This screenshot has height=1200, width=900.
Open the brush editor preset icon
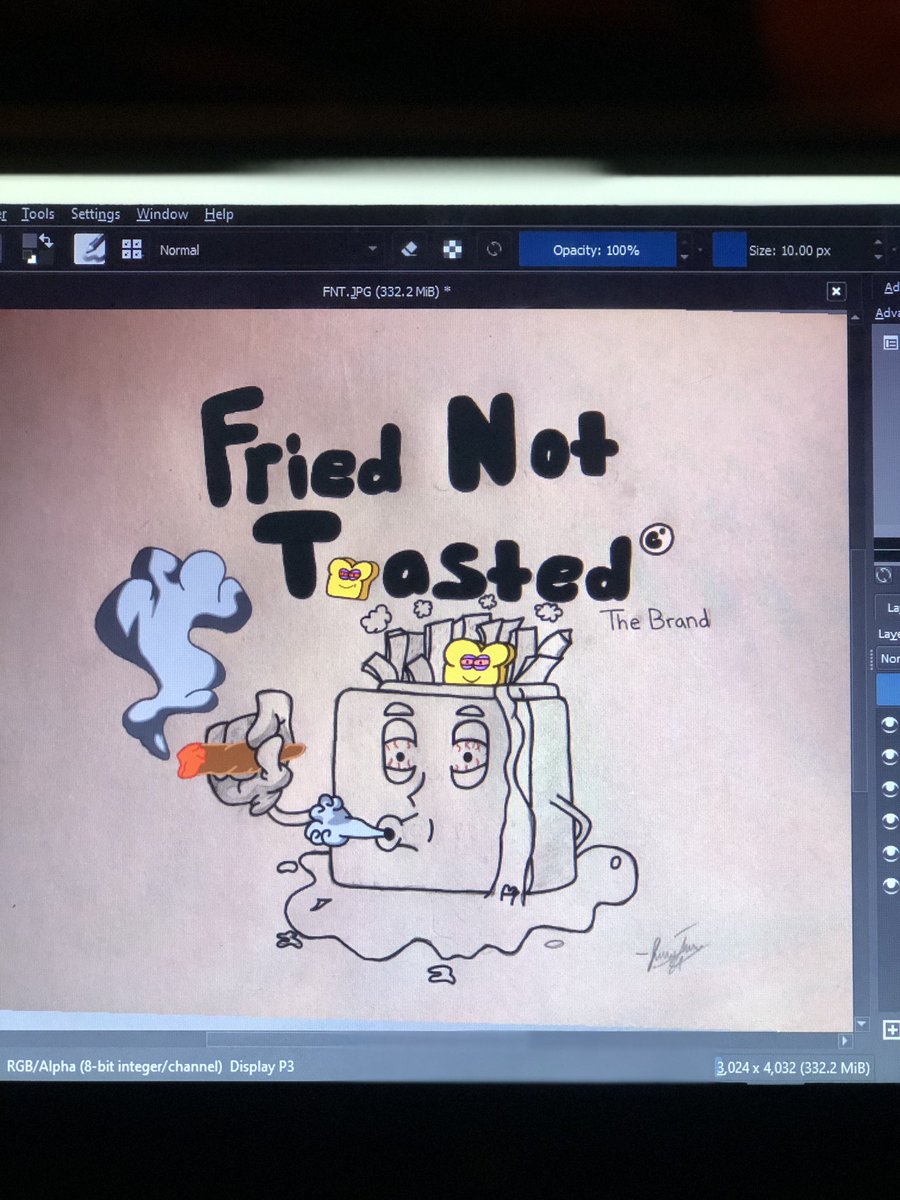tap(90, 249)
